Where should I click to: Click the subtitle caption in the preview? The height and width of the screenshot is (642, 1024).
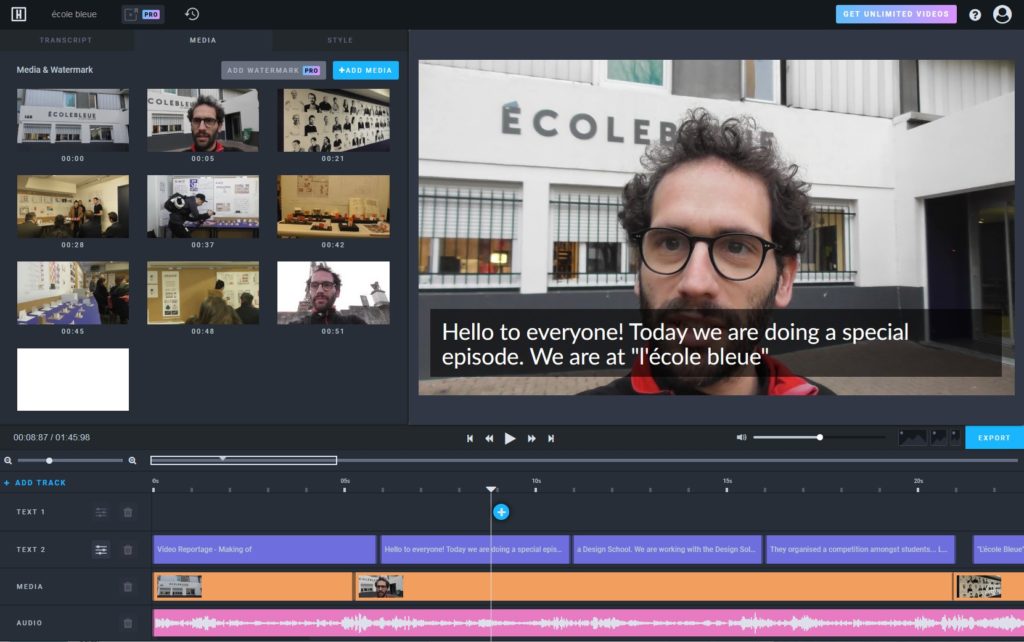coord(715,344)
